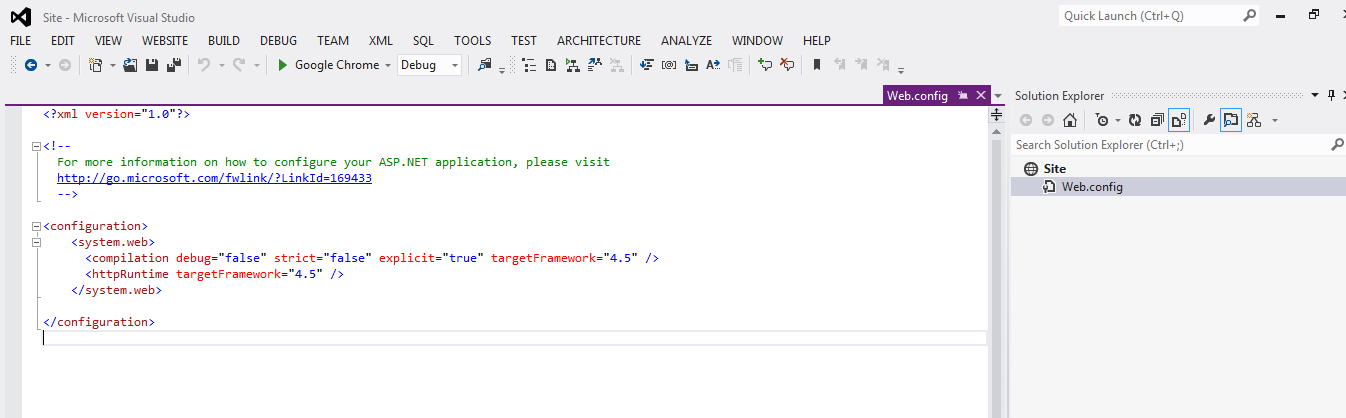The height and width of the screenshot is (418, 1346).
Task: Click the Save All stacked floppy icon
Action: [173, 65]
